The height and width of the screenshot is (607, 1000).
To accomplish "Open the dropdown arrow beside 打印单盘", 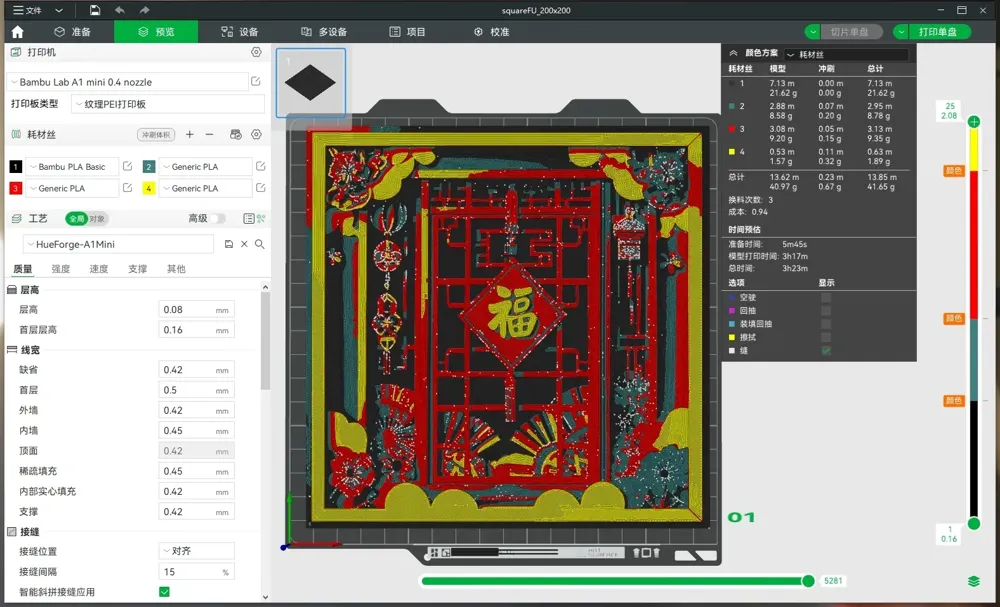I will (x=901, y=32).
